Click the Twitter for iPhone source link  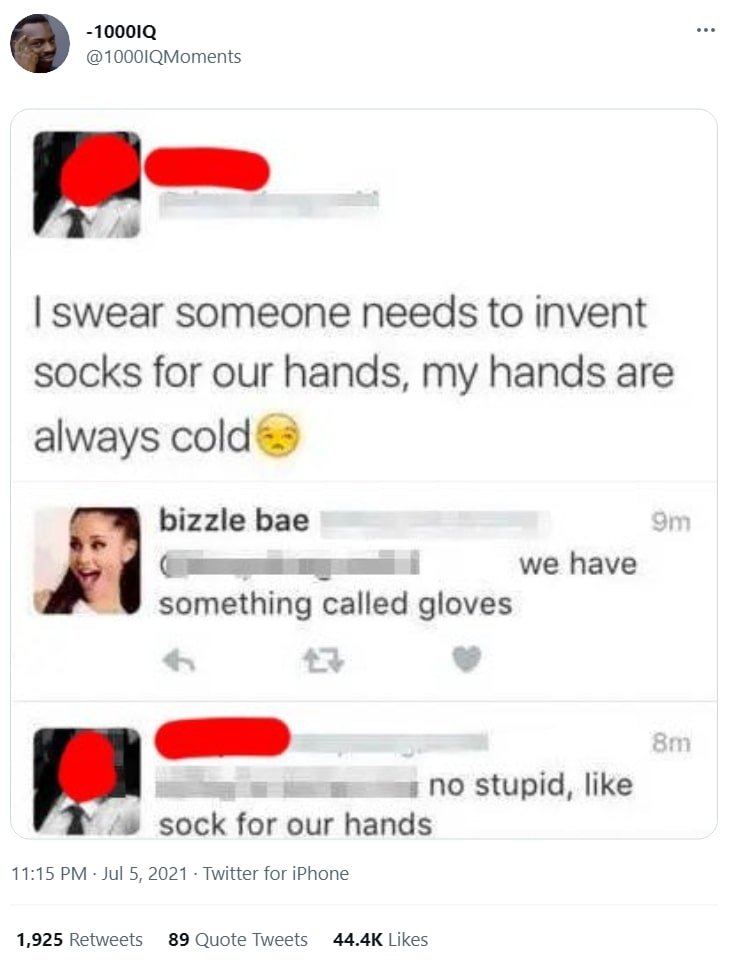point(276,873)
